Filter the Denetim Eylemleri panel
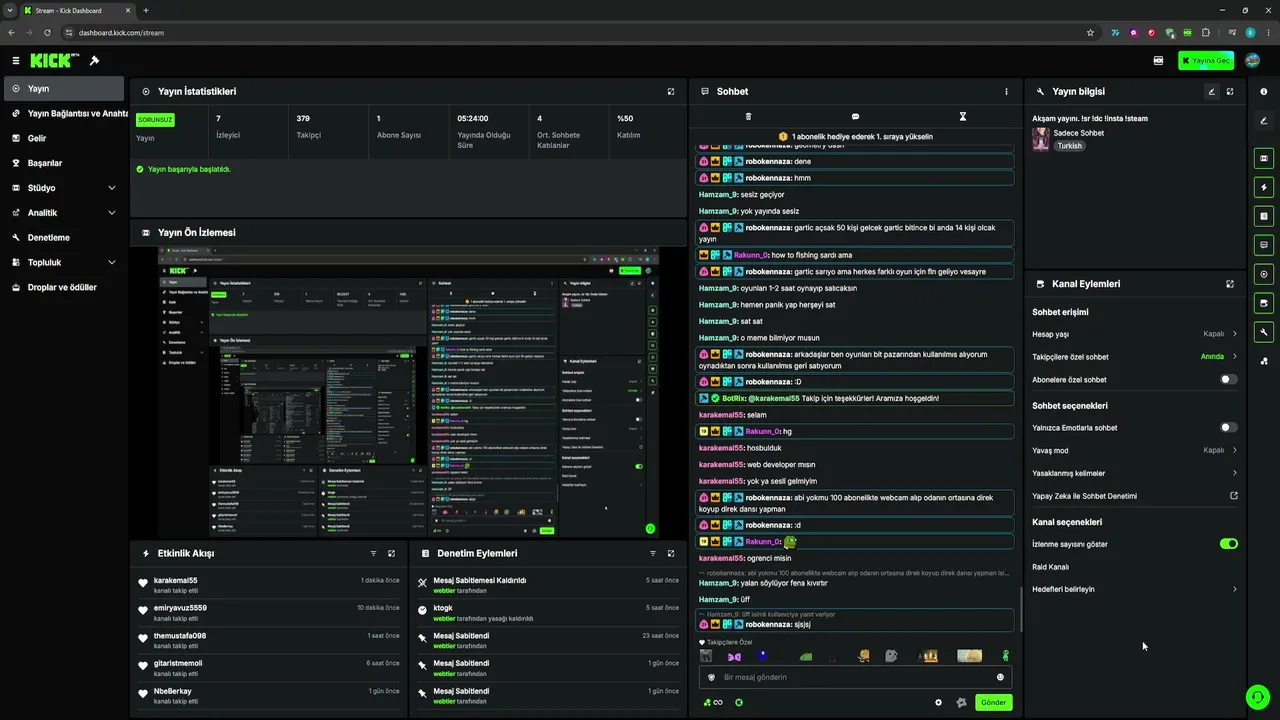1280x720 pixels. click(653, 553)
